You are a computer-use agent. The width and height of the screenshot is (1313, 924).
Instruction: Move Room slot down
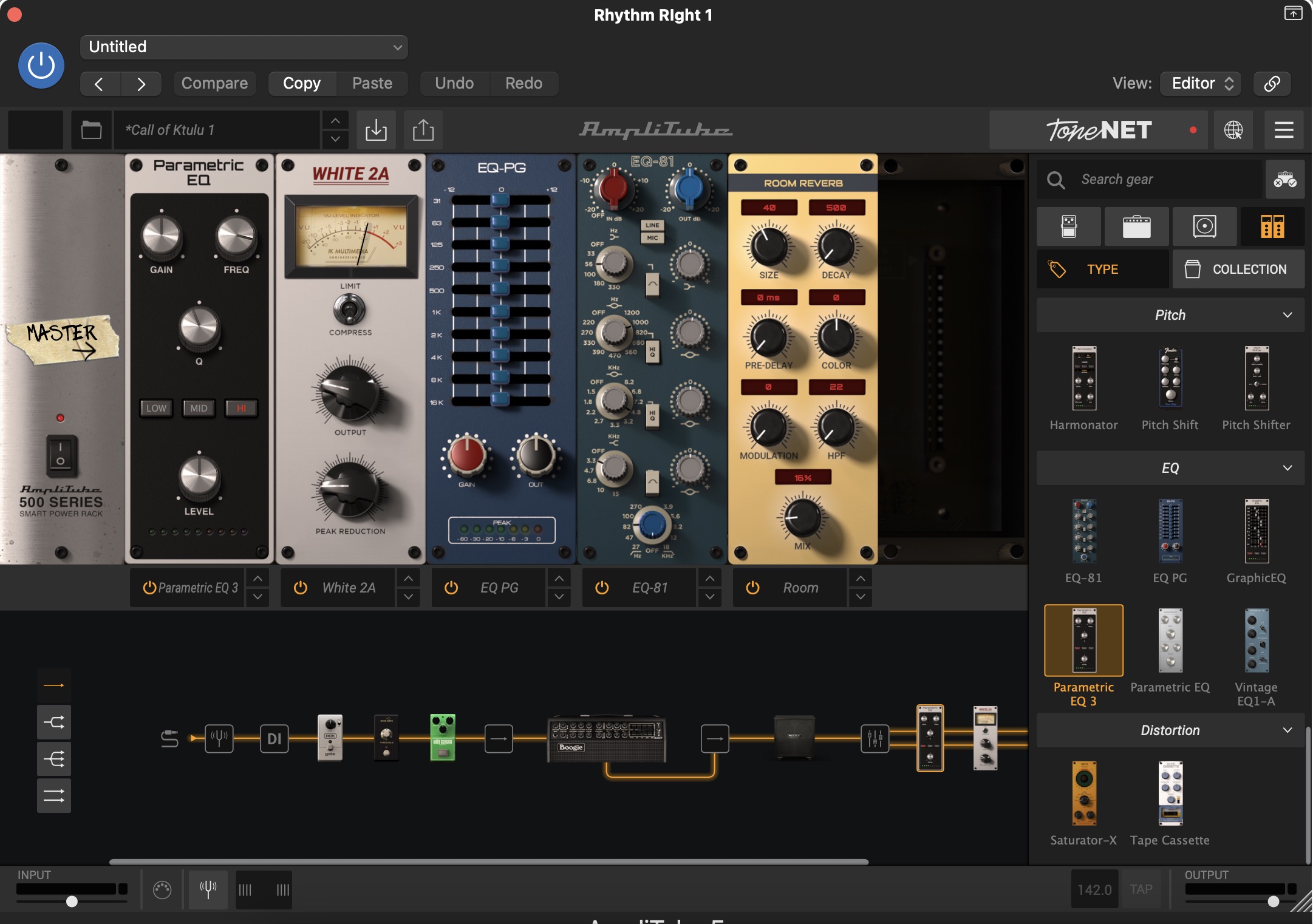(861, 597)
